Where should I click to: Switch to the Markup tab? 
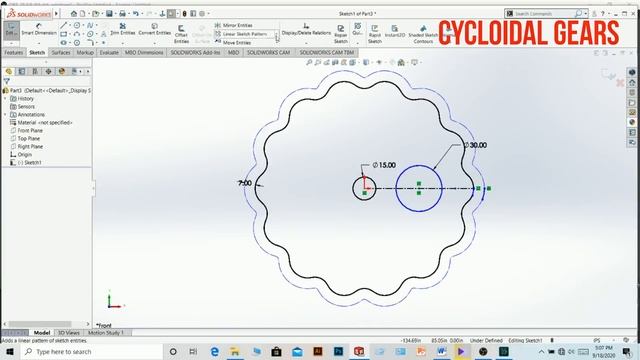tap(85, 53)
